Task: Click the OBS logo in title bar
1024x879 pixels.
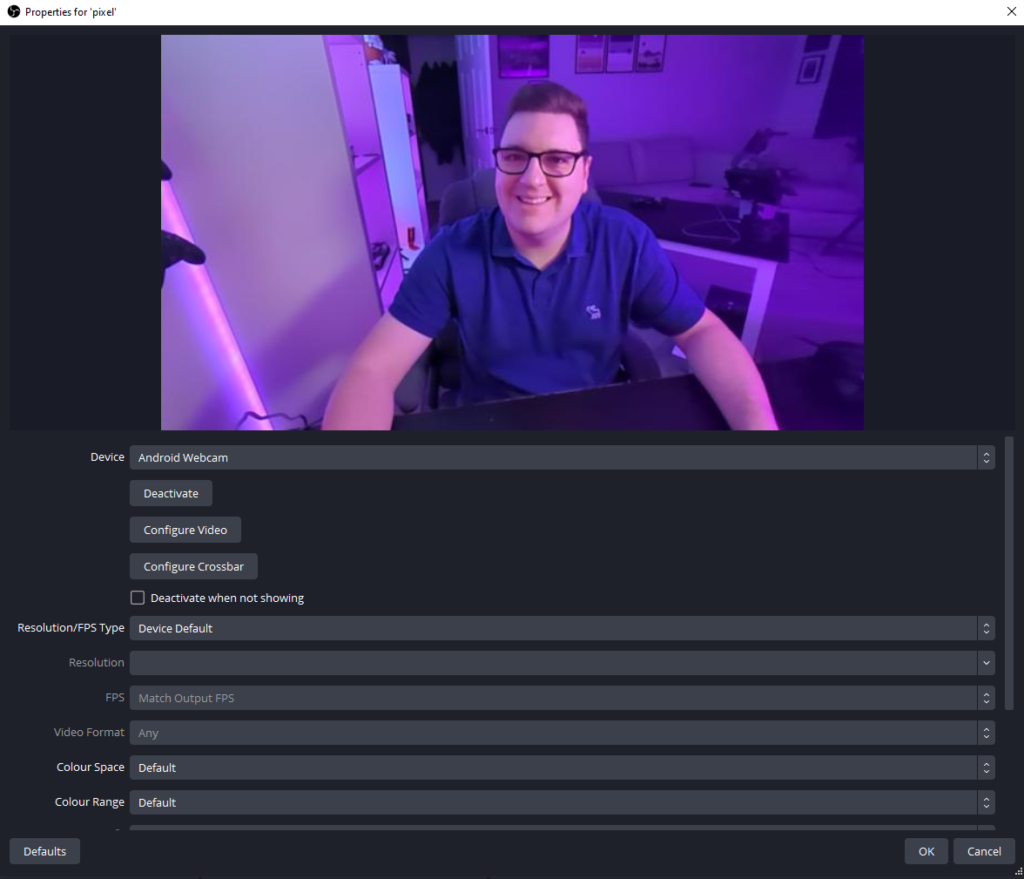Action: pyautogui.click(x=14, y=12)
